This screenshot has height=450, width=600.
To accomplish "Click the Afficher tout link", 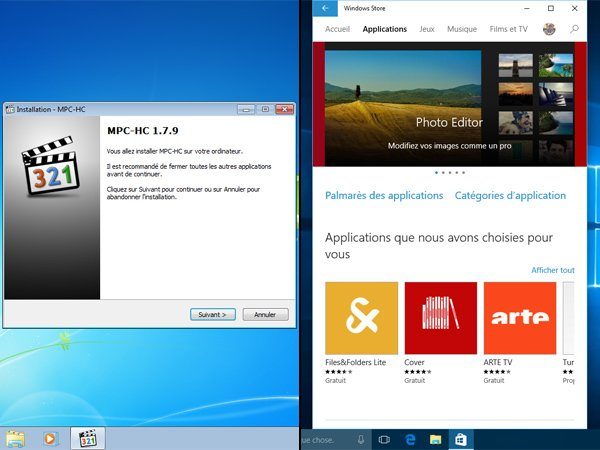I will point(553,270).
